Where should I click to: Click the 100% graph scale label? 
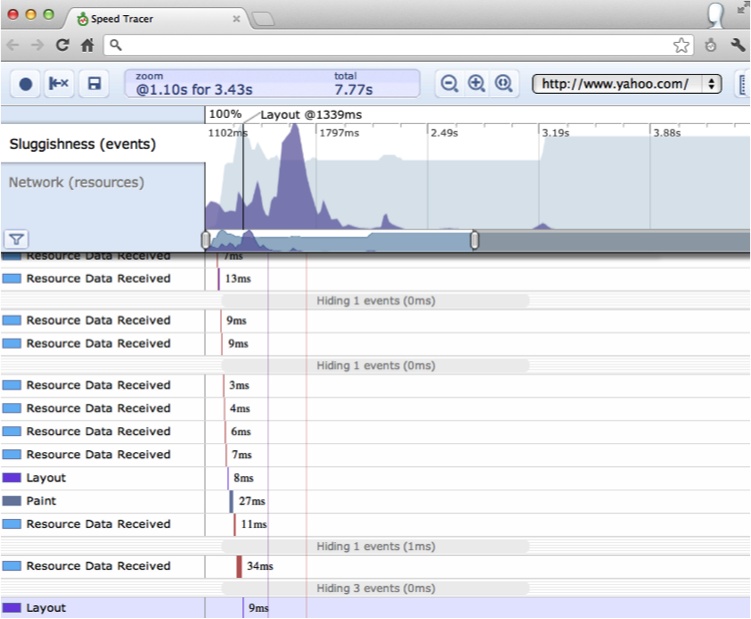pyautogui.click(x=225, y=114)
